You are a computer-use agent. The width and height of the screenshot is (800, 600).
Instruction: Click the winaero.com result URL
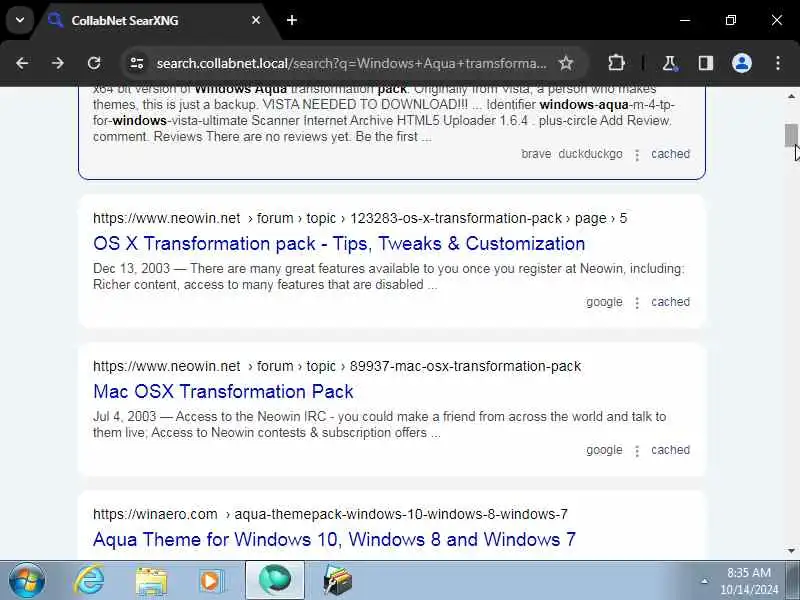[x=330, y=514]
